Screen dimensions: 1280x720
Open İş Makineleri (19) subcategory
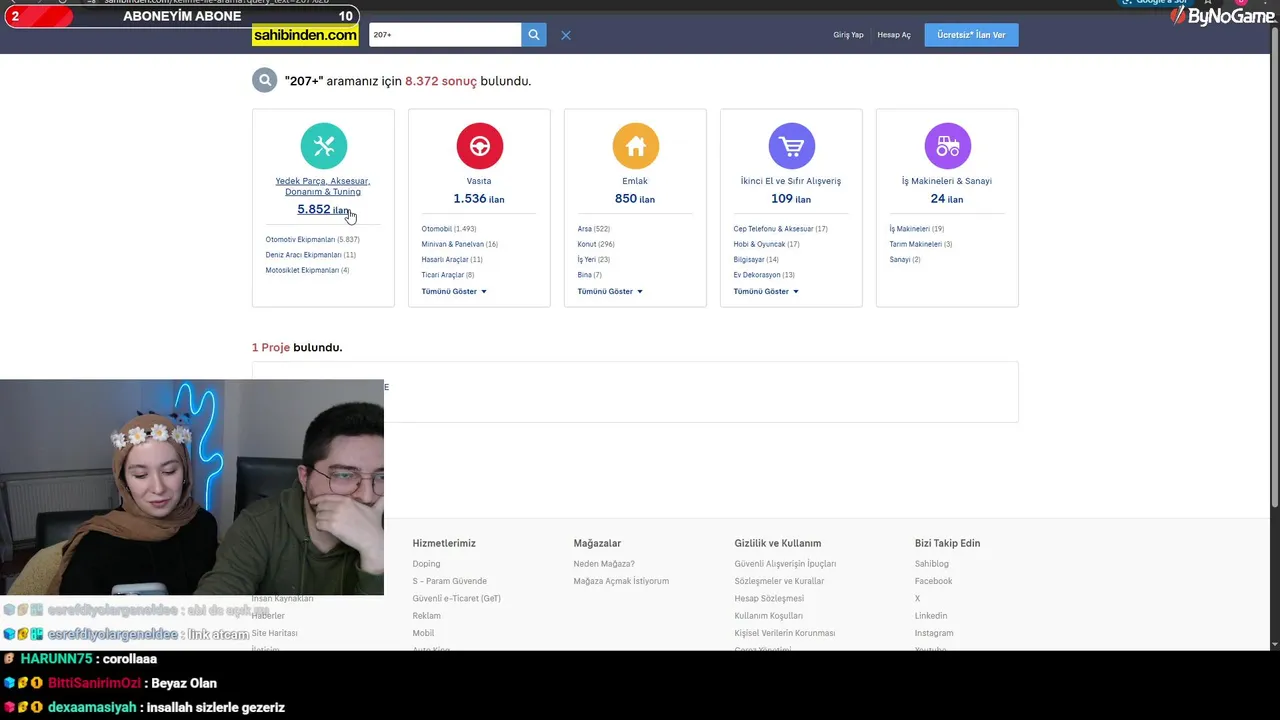(x=917, y=229)
